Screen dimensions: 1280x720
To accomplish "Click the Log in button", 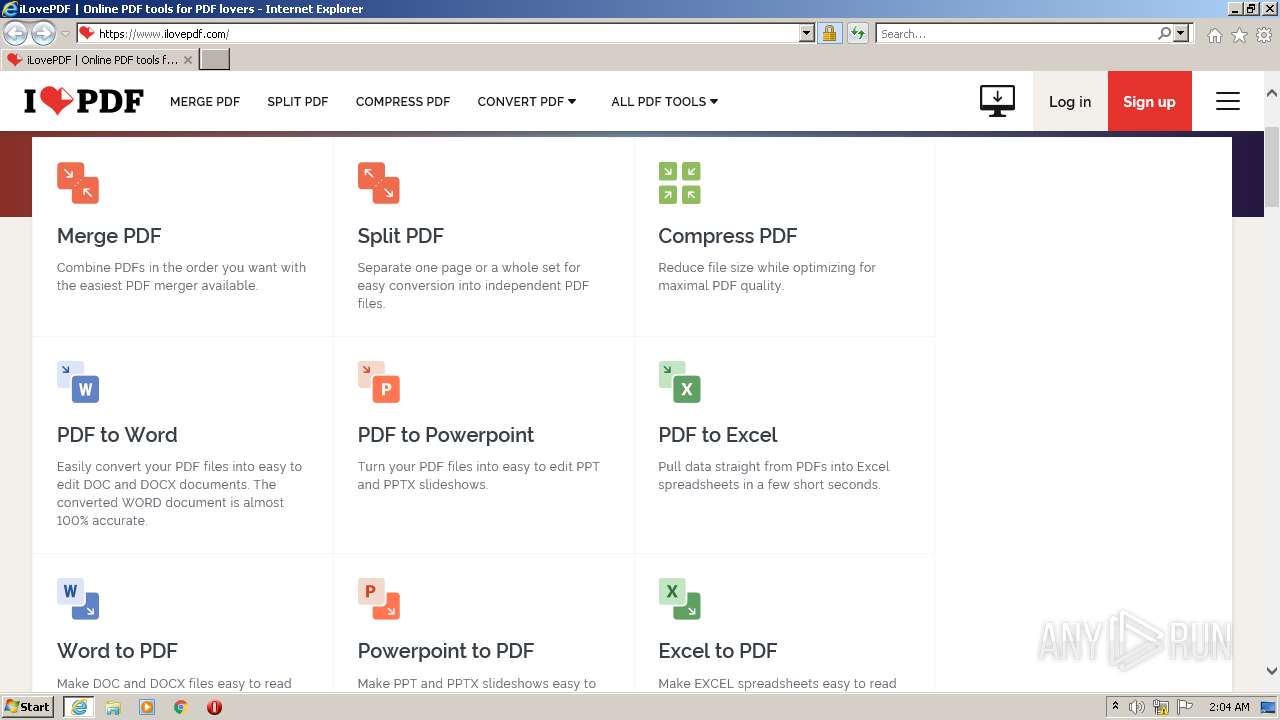I will (1070, 101).
